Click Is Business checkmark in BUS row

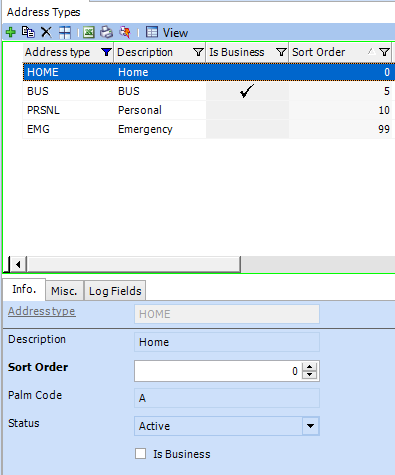[x=247, y=91]
